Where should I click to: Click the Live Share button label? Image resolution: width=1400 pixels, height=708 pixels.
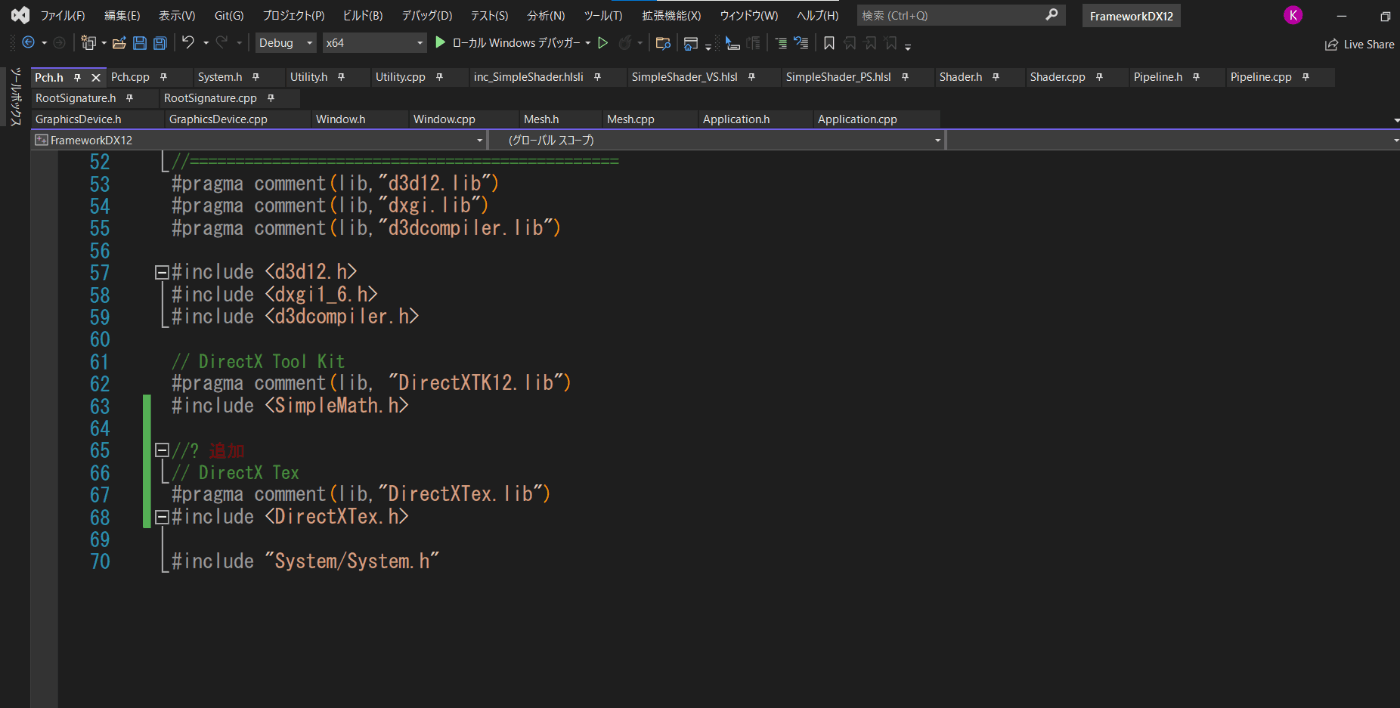tap(1369, 44)
